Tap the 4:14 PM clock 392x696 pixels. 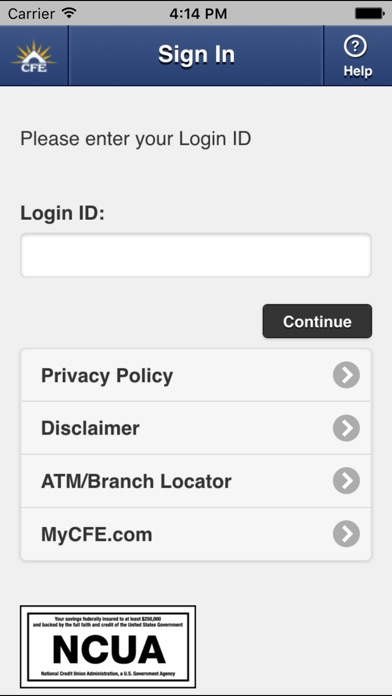tap(198, 13)
